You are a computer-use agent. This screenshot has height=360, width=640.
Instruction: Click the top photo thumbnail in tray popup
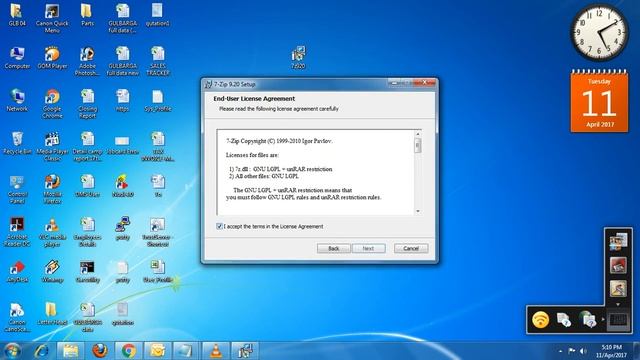(618, 242)
